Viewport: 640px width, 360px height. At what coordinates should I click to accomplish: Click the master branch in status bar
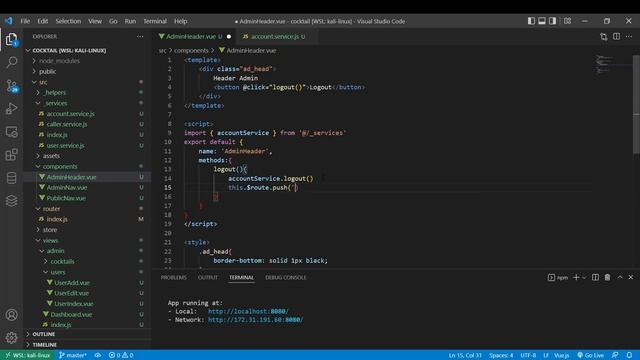[x=72, y=355]
